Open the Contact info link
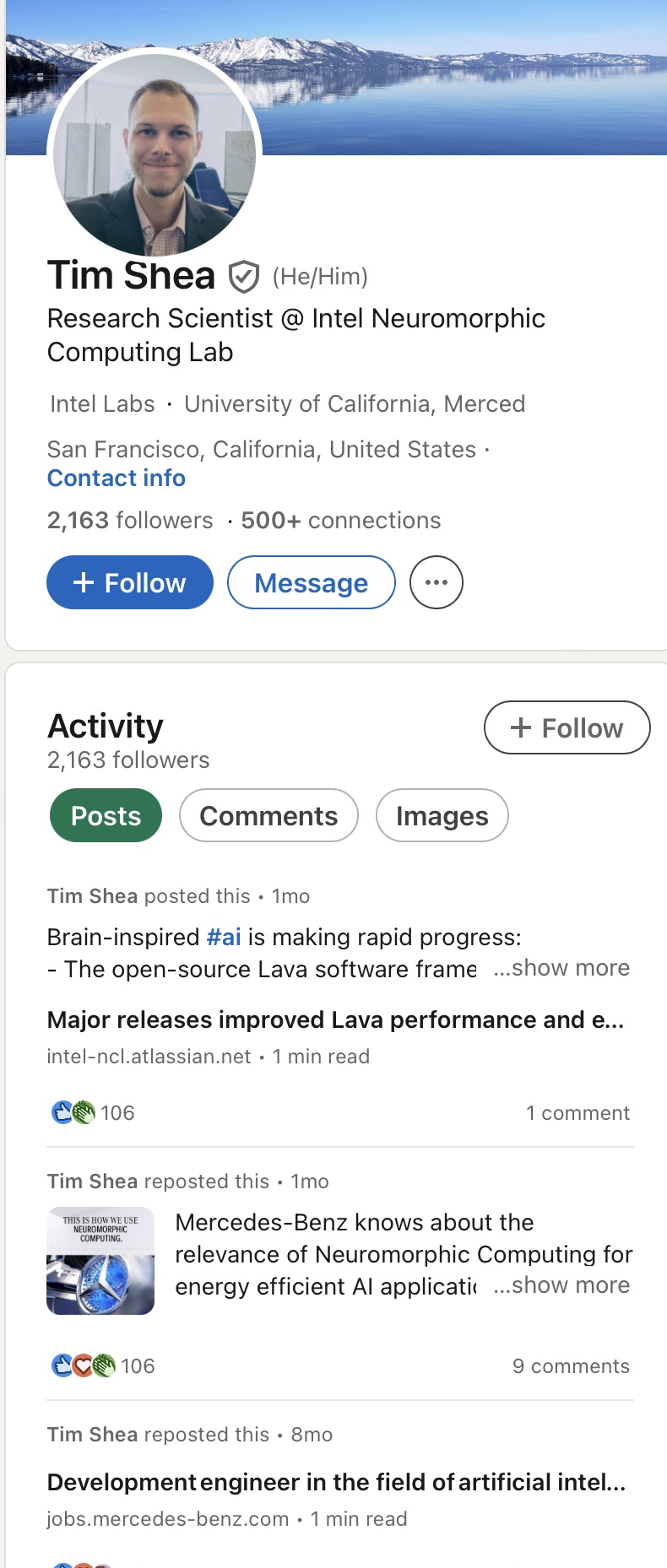This screenshot has height=1568, width=667. (x=117, y=478)
